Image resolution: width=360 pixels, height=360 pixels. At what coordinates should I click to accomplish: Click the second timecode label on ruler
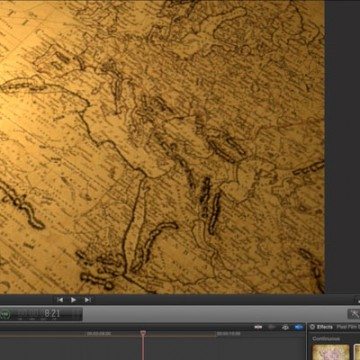[229, 333]
